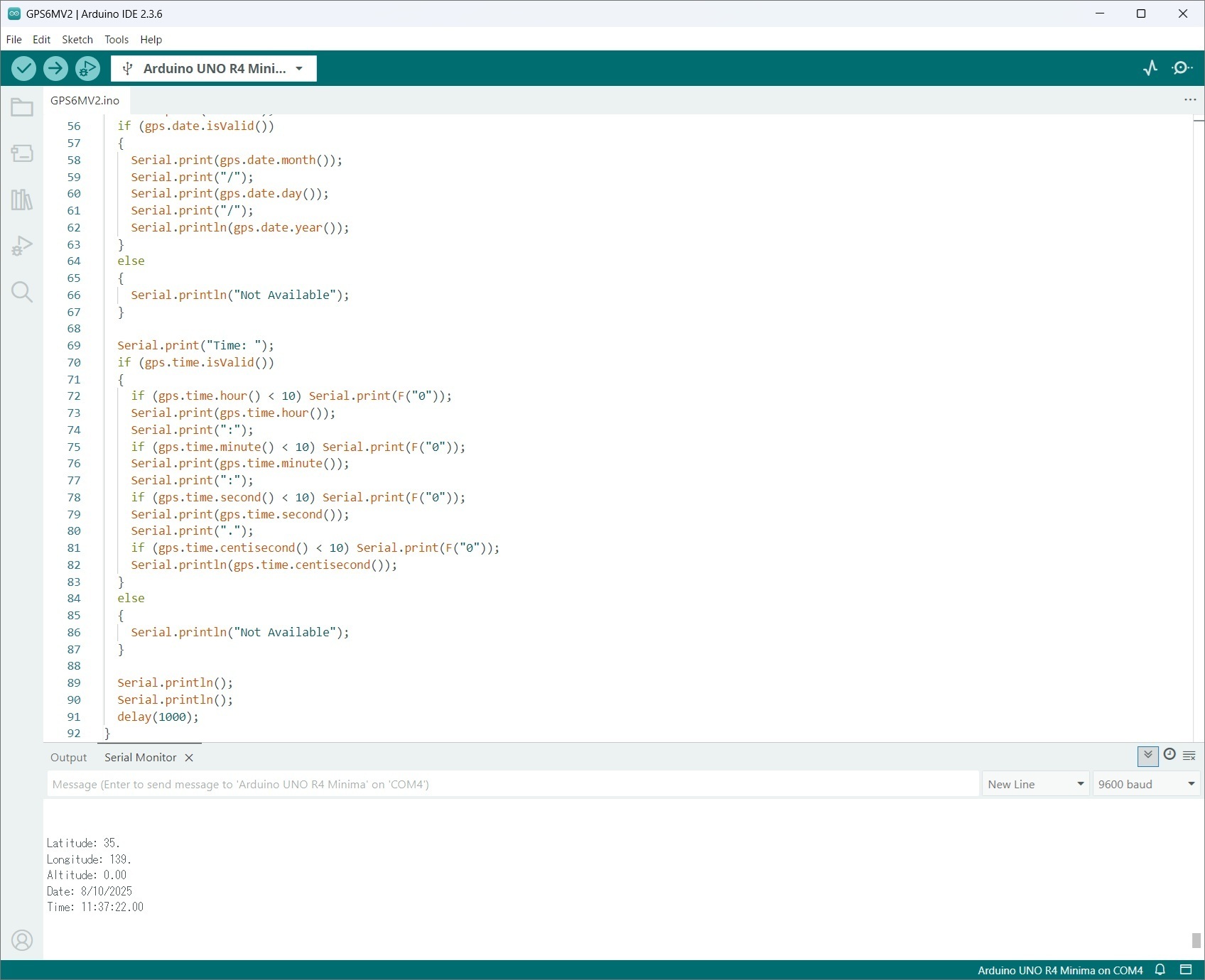Screen dimensions: 1205x980
Task: Open Sketchbook folder in sidebar
Action: 22,107
